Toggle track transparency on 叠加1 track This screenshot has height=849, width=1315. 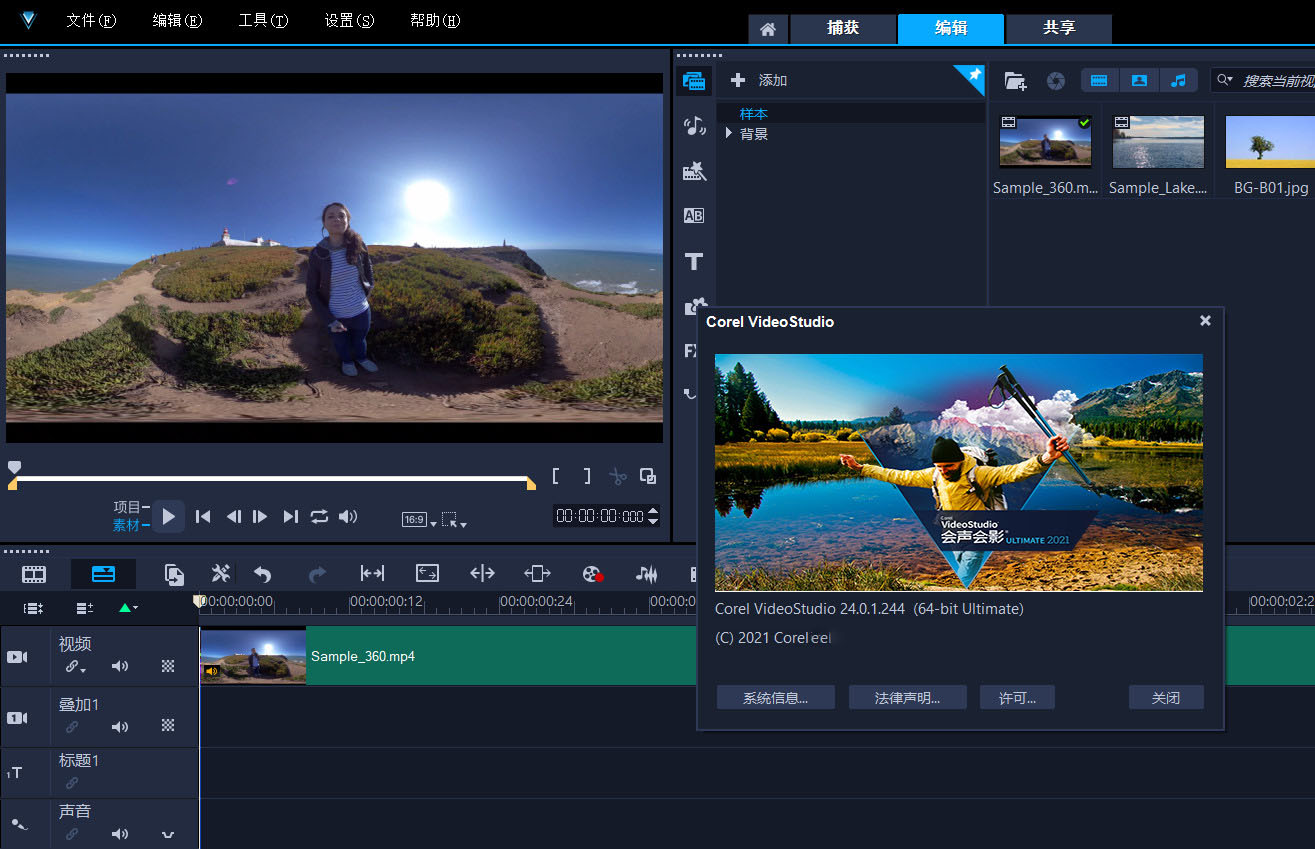click(168, 726)
